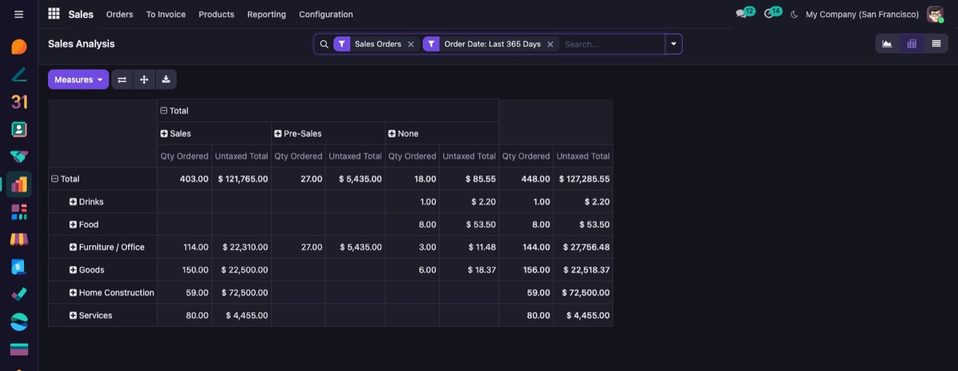Sort by Qty Ordered under Sales
The width and height of the screenshot is (958, 371).
185,156
